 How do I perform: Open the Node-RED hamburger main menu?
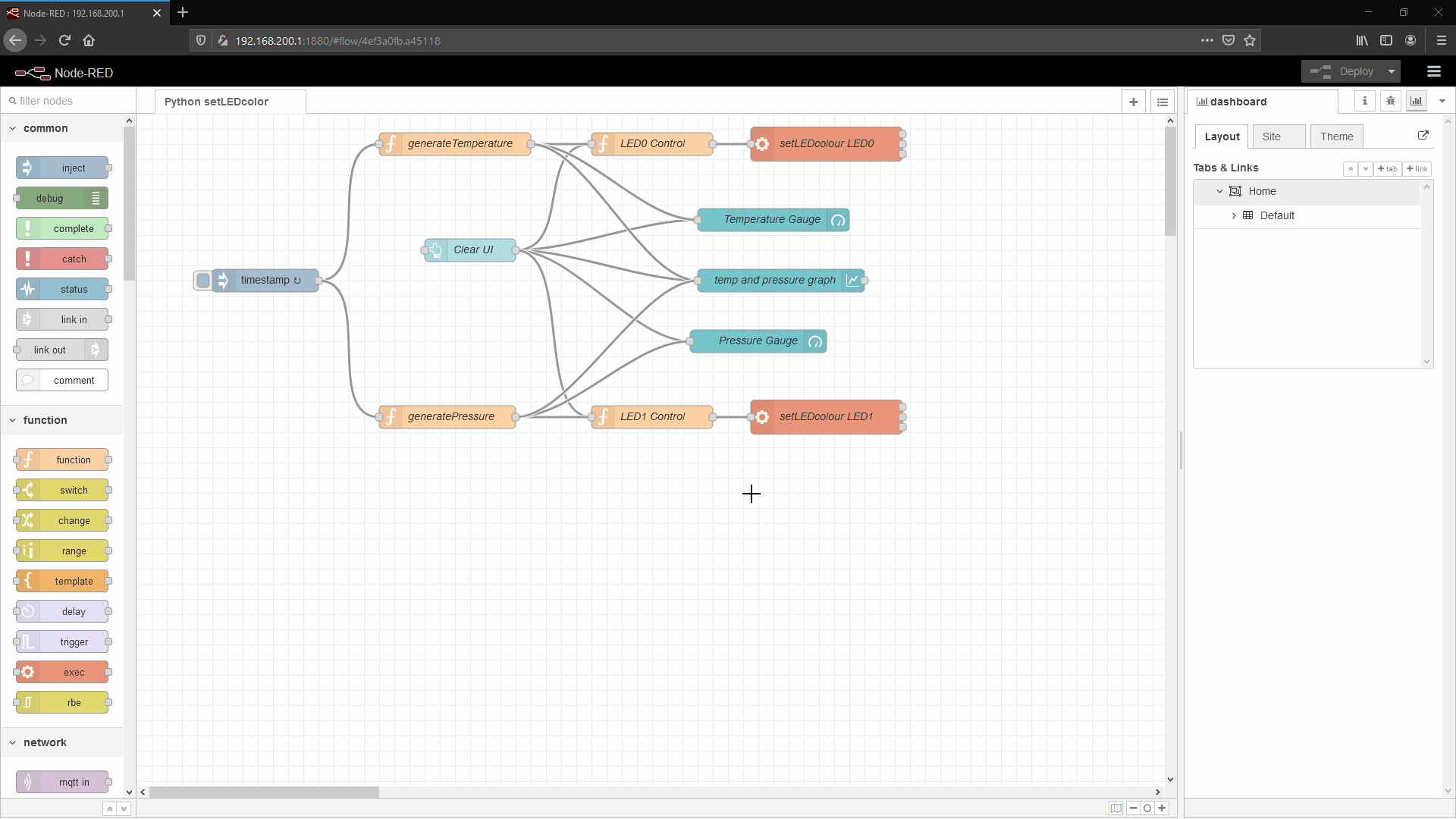pyautogui.click(x=1433, y=71)
